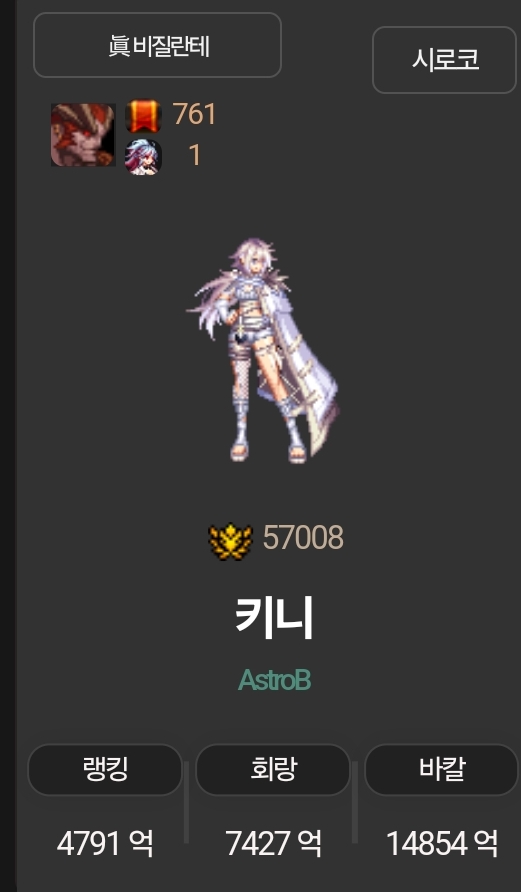Click the 4791 억 ranking value
Screen dimensions: 521x892
(105, 844)
